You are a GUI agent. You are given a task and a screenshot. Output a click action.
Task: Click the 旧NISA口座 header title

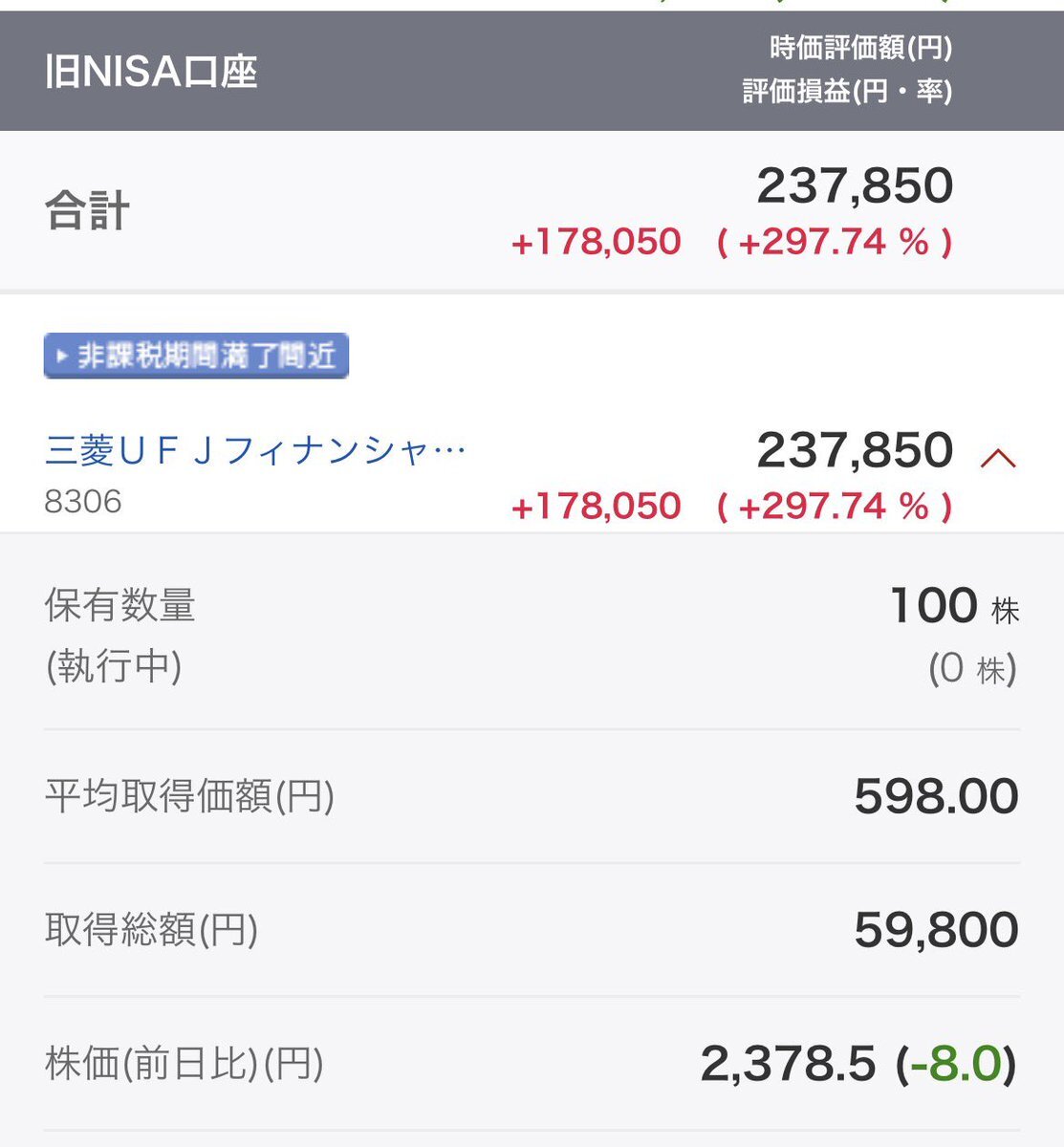tap(151, 73)
